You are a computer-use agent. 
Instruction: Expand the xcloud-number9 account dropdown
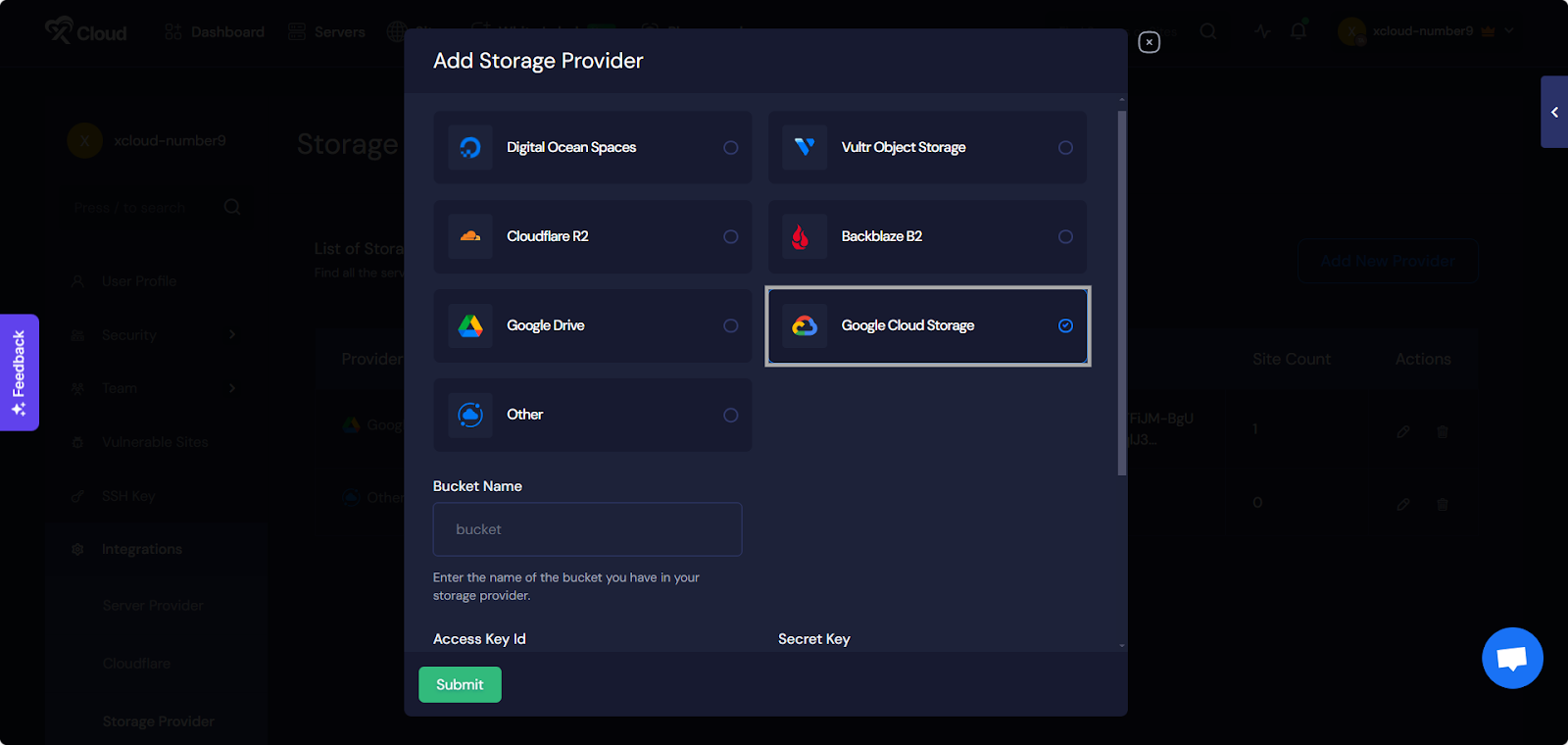coord(1509,31)
